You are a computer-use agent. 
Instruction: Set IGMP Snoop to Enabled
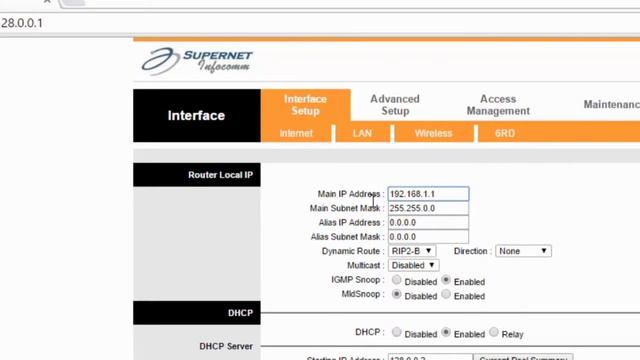pyautogui.click(x=446, y=280)
